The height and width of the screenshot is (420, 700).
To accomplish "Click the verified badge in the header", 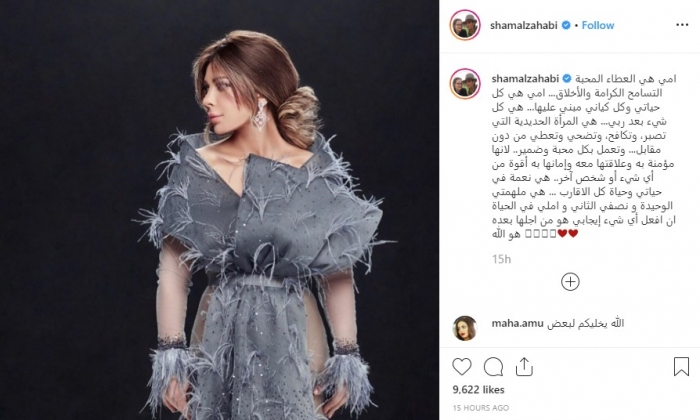I will pos(566,25).
